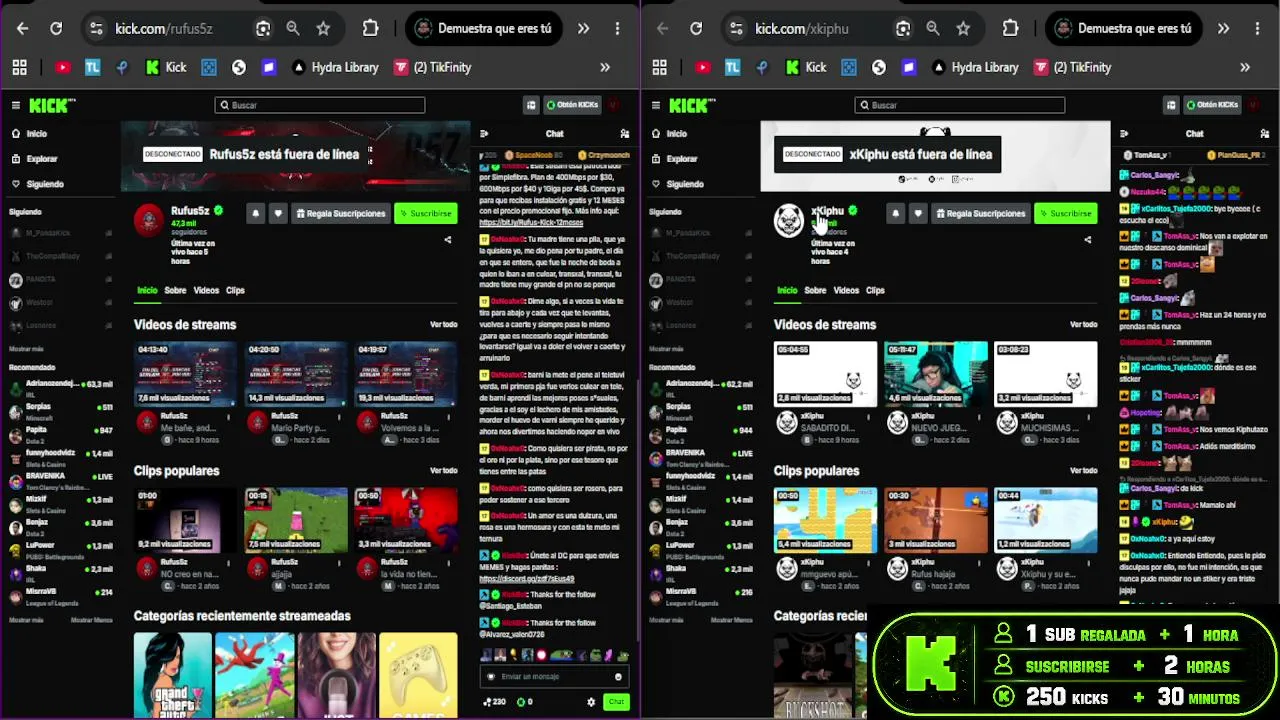Click Suscribirse on xKiphu's channel
The height and width of the screenshot is (720, 1280).
pos(1066,213)
